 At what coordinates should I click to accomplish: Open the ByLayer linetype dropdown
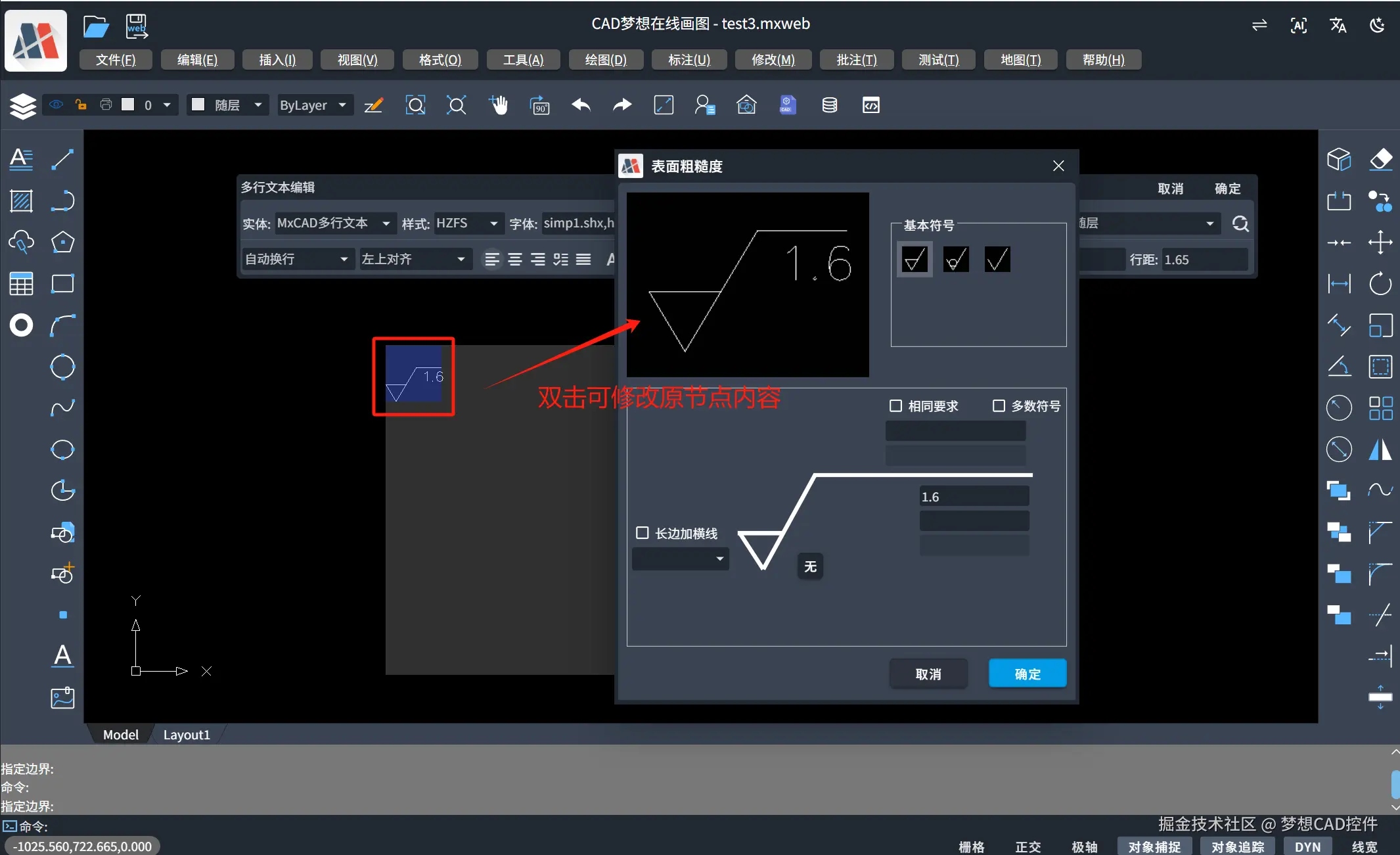pos(314,105)
